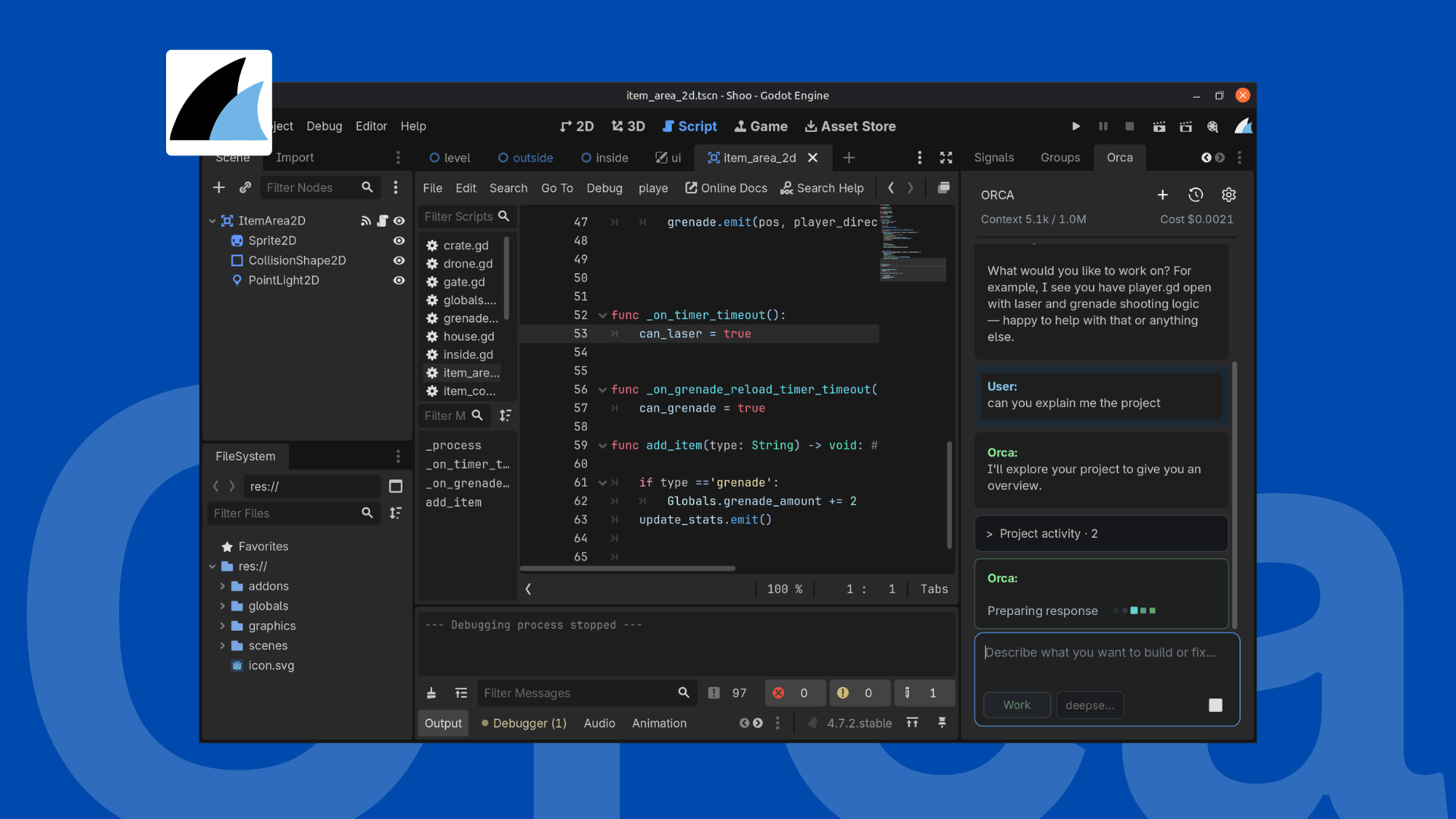
Task: Toggle visibility of ItemArea2D node
Action: coord(399,221)
